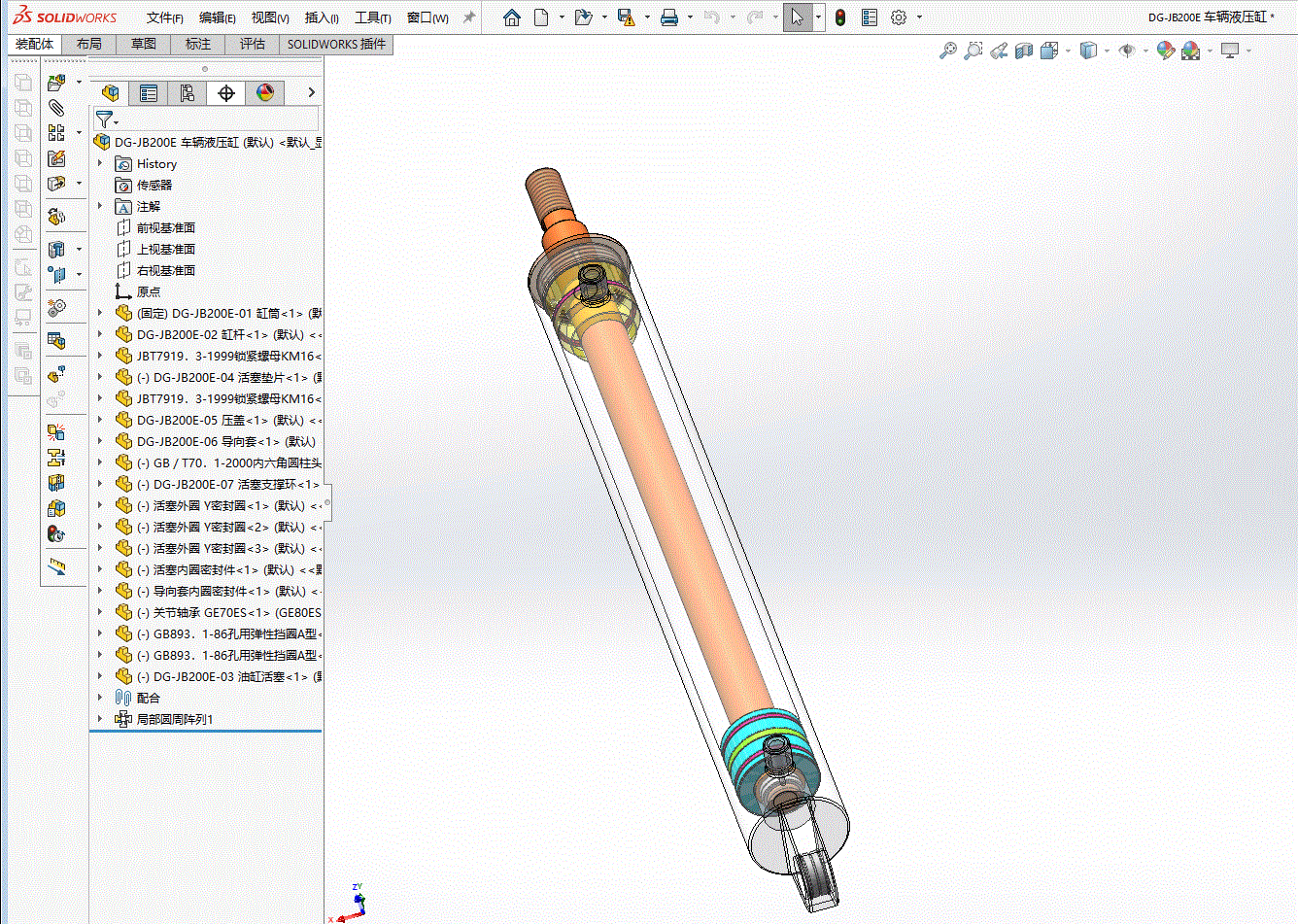Open a file with the Open folder icon
The height and width of the screenshot is (924, 1298).
(x=583, y=17)
